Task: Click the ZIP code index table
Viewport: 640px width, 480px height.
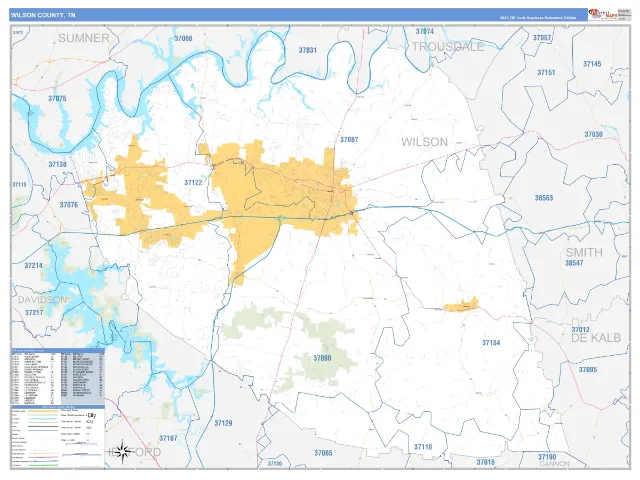Action: click(58, 376)
